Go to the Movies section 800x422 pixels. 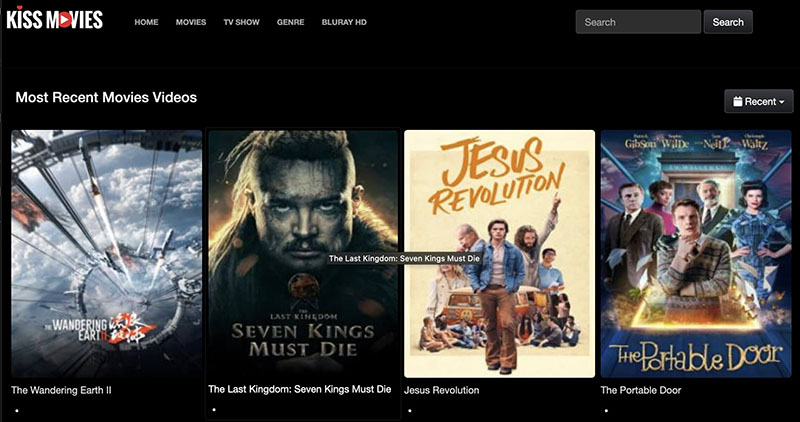click(x=191, y=22)
